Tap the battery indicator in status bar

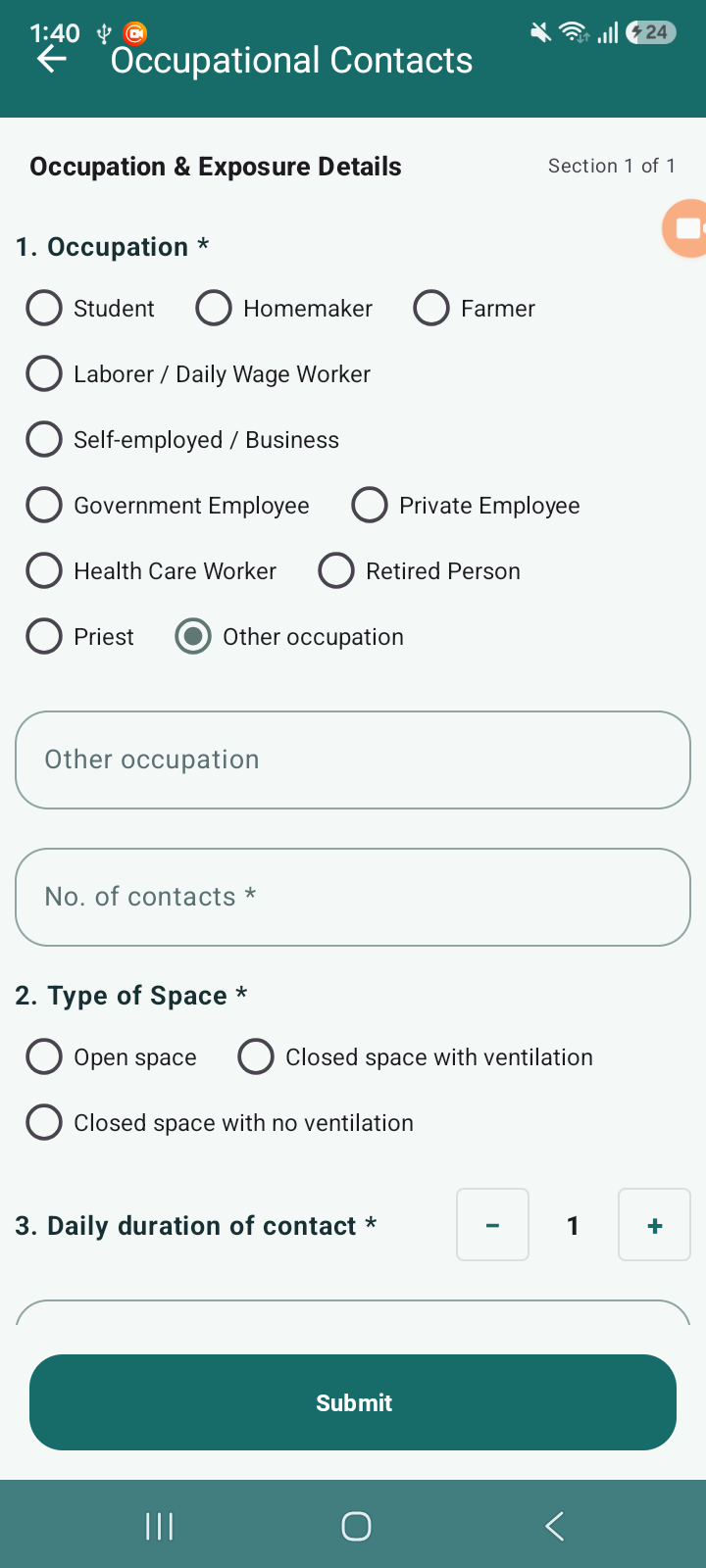(x=651, y=32)
